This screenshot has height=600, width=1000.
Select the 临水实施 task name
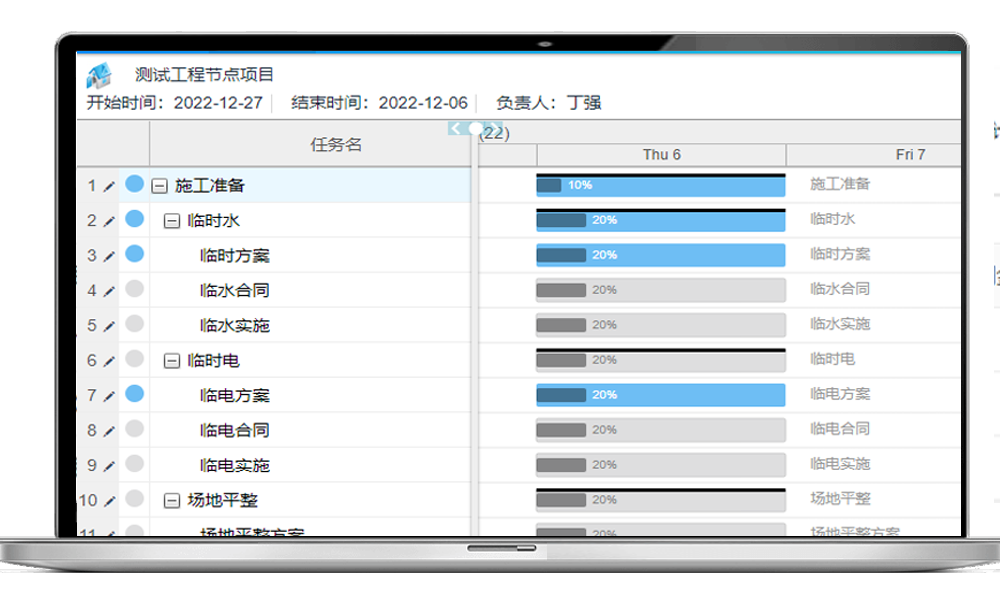tap(235, 326)
